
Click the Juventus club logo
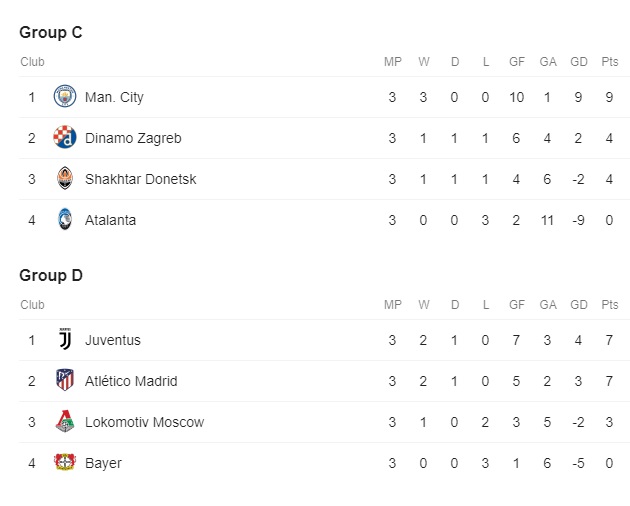(x=65, y=340)
